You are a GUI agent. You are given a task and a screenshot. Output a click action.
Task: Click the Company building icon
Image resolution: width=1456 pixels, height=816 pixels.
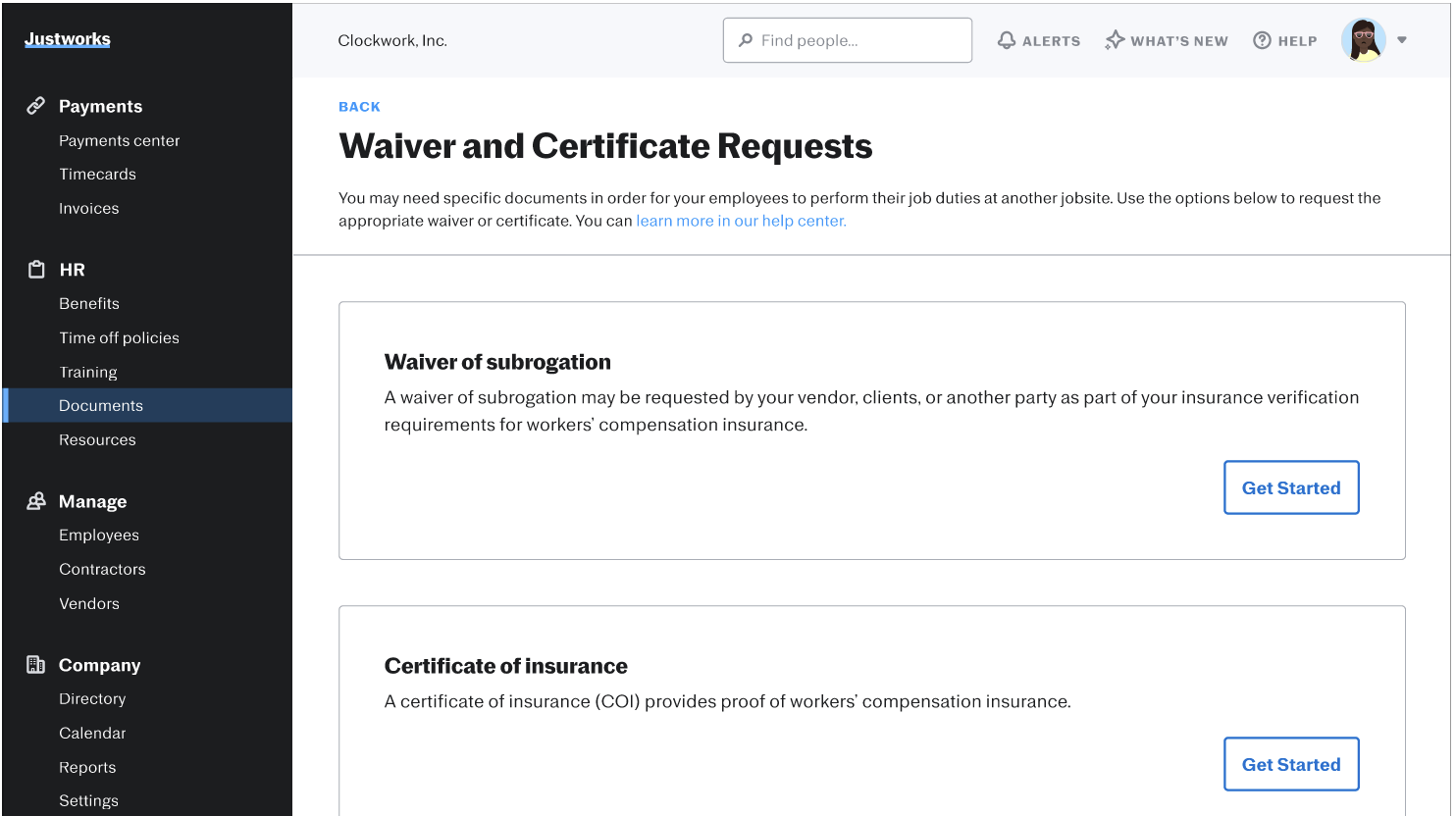[x=36, y=665]
